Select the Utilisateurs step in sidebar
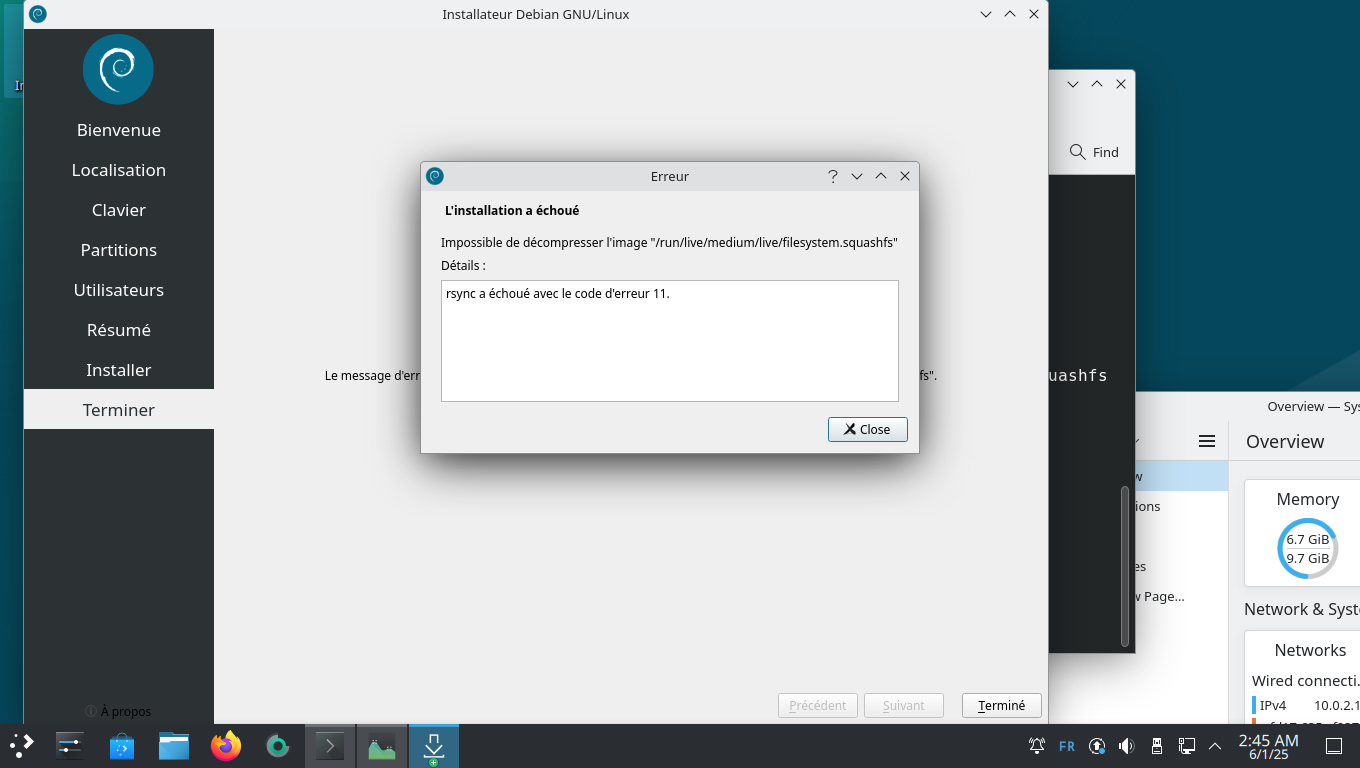Screen dimensions: 1360x768 click(x=119, y=290)
